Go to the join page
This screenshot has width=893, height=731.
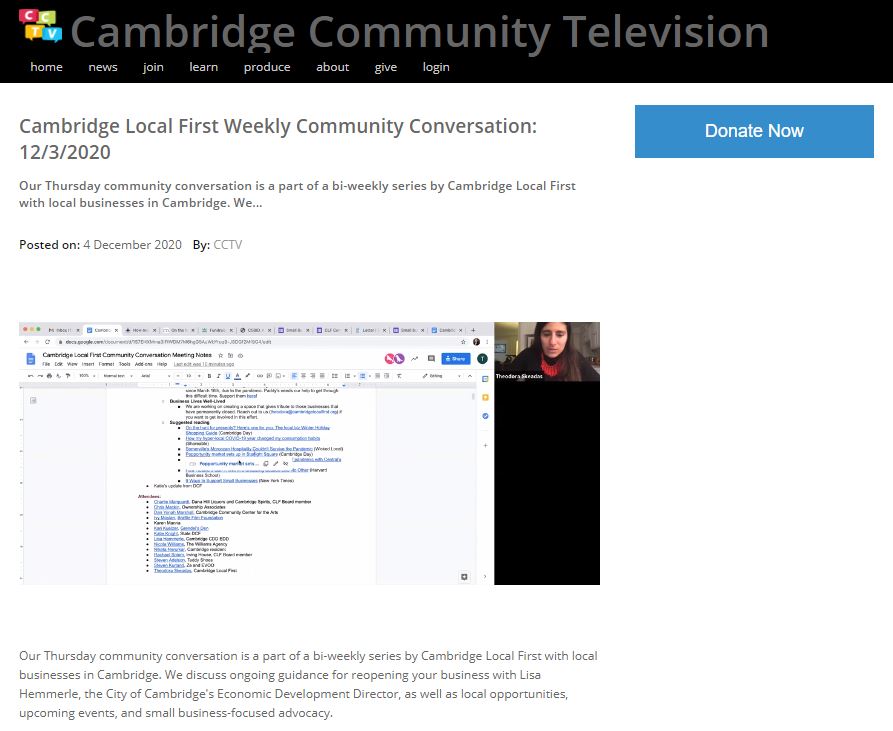click(153, 67)
